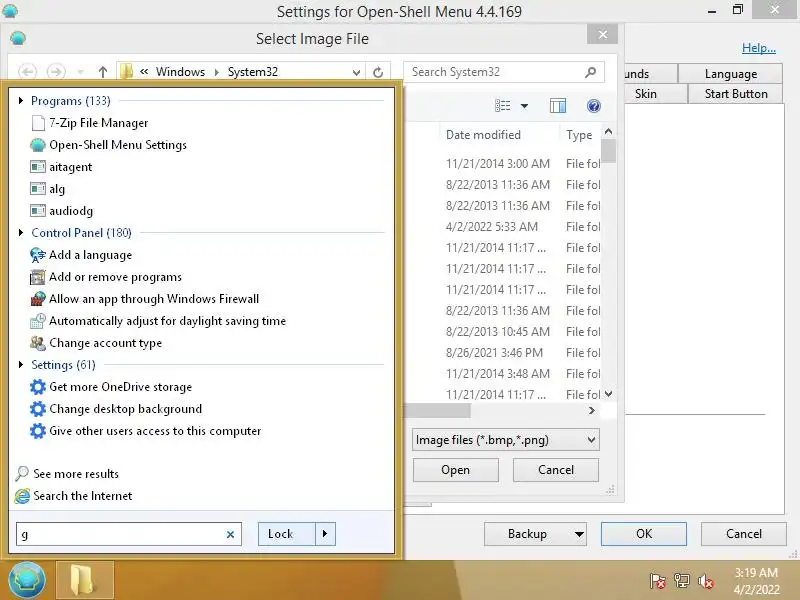Click the change view icon
This screenshot has height=600, width=800.
coord(503,106)
